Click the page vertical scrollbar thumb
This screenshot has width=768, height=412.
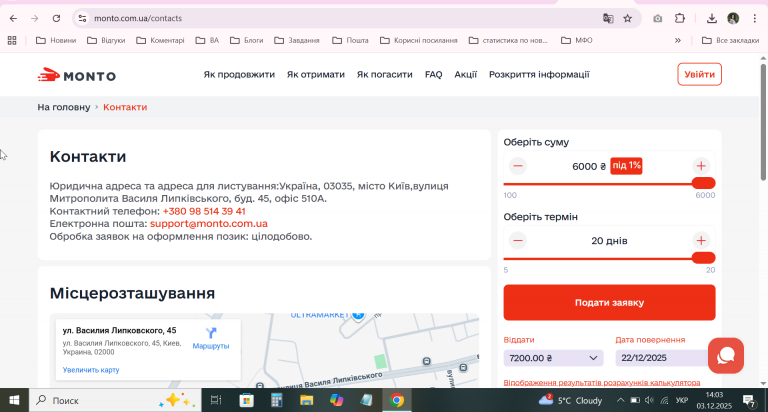763,121
